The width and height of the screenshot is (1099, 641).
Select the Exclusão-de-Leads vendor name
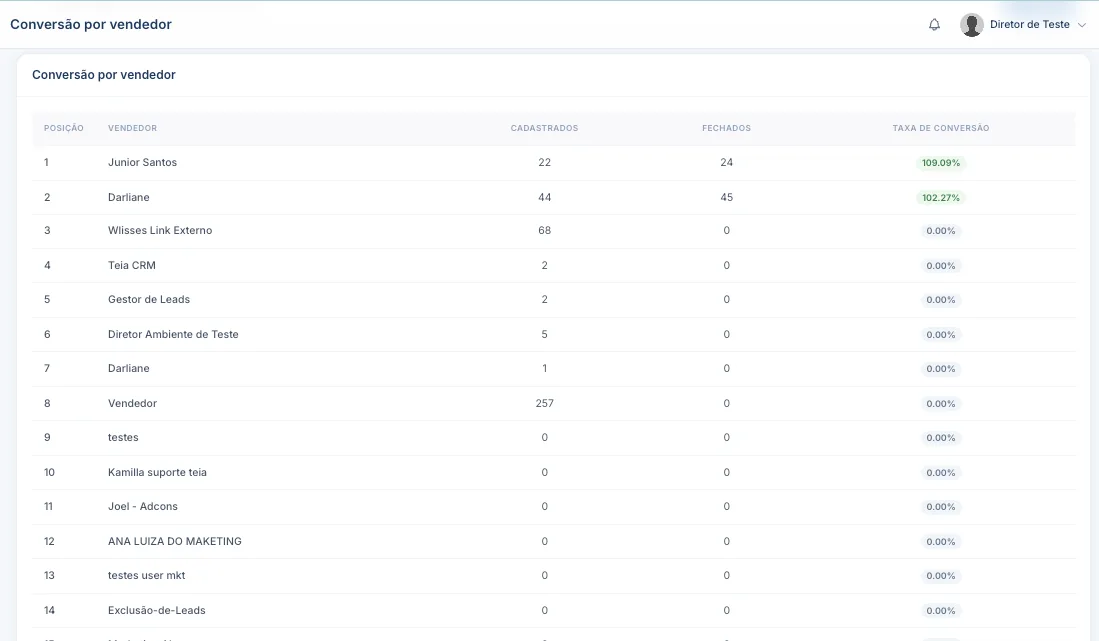pos(156,611)
